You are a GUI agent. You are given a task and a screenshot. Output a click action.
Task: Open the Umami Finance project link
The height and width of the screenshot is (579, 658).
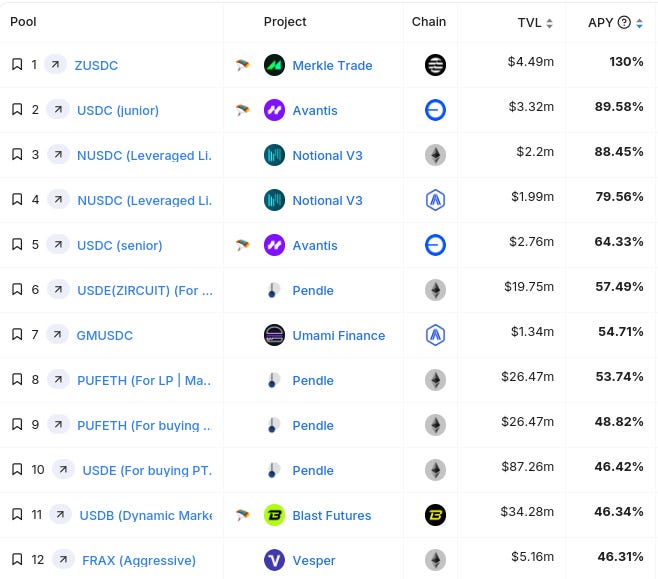[339, 335]
